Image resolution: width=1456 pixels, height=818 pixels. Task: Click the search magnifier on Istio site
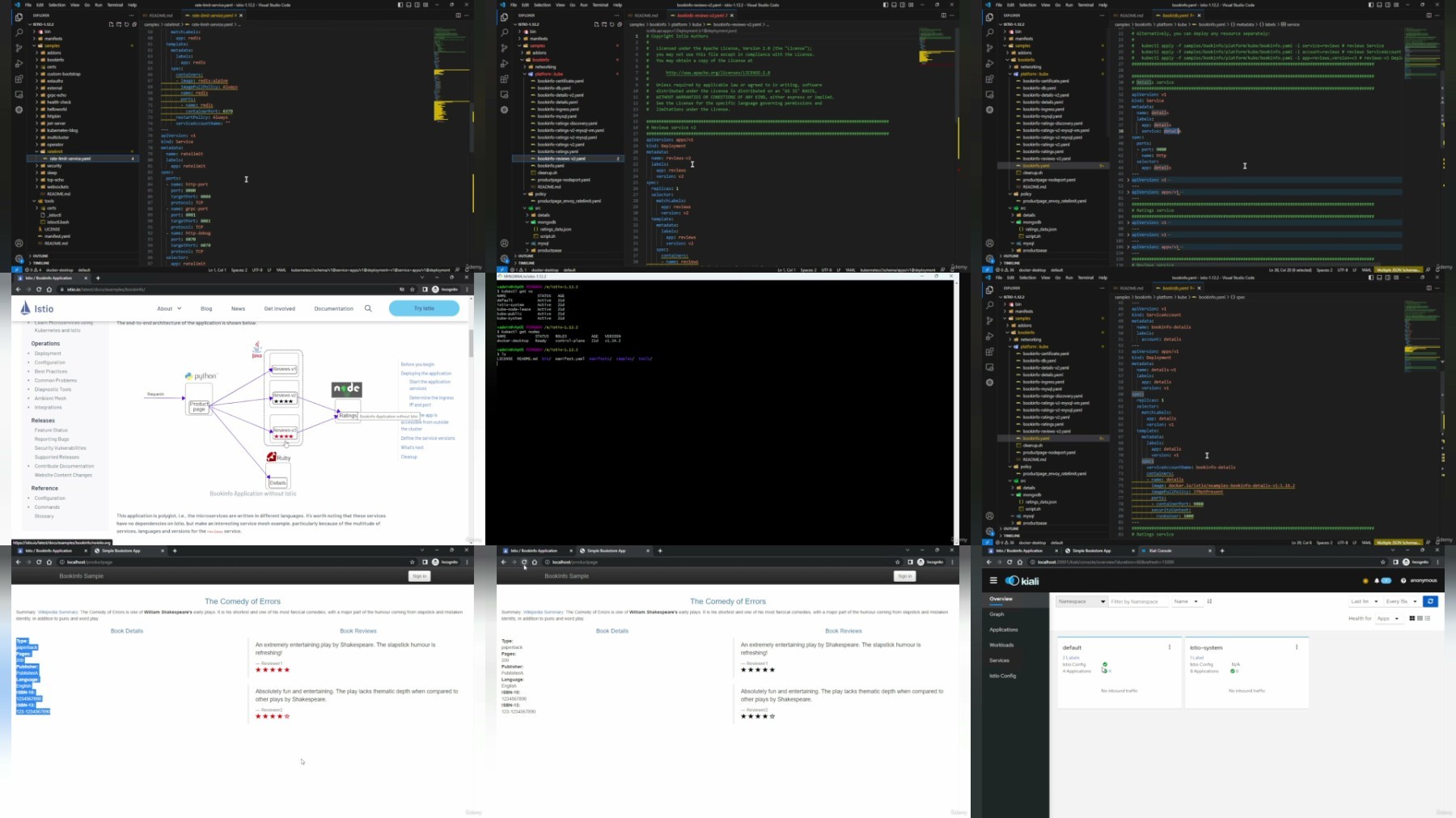[x=368, y=308]
